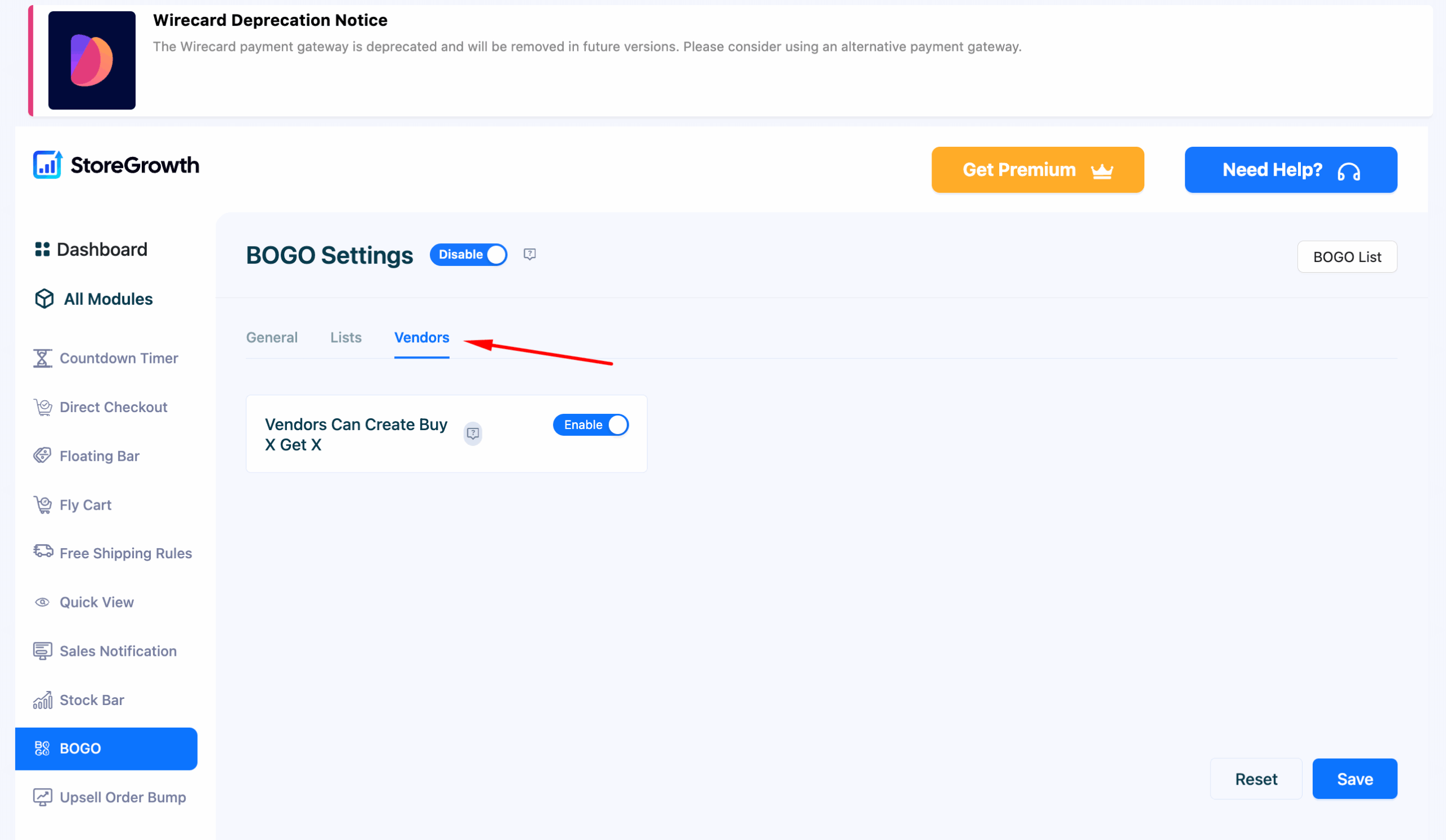The height and width of the screenshot is (840, 1446).
Task: Switch to the Lists tab
Action: click(x=346, y=338)
